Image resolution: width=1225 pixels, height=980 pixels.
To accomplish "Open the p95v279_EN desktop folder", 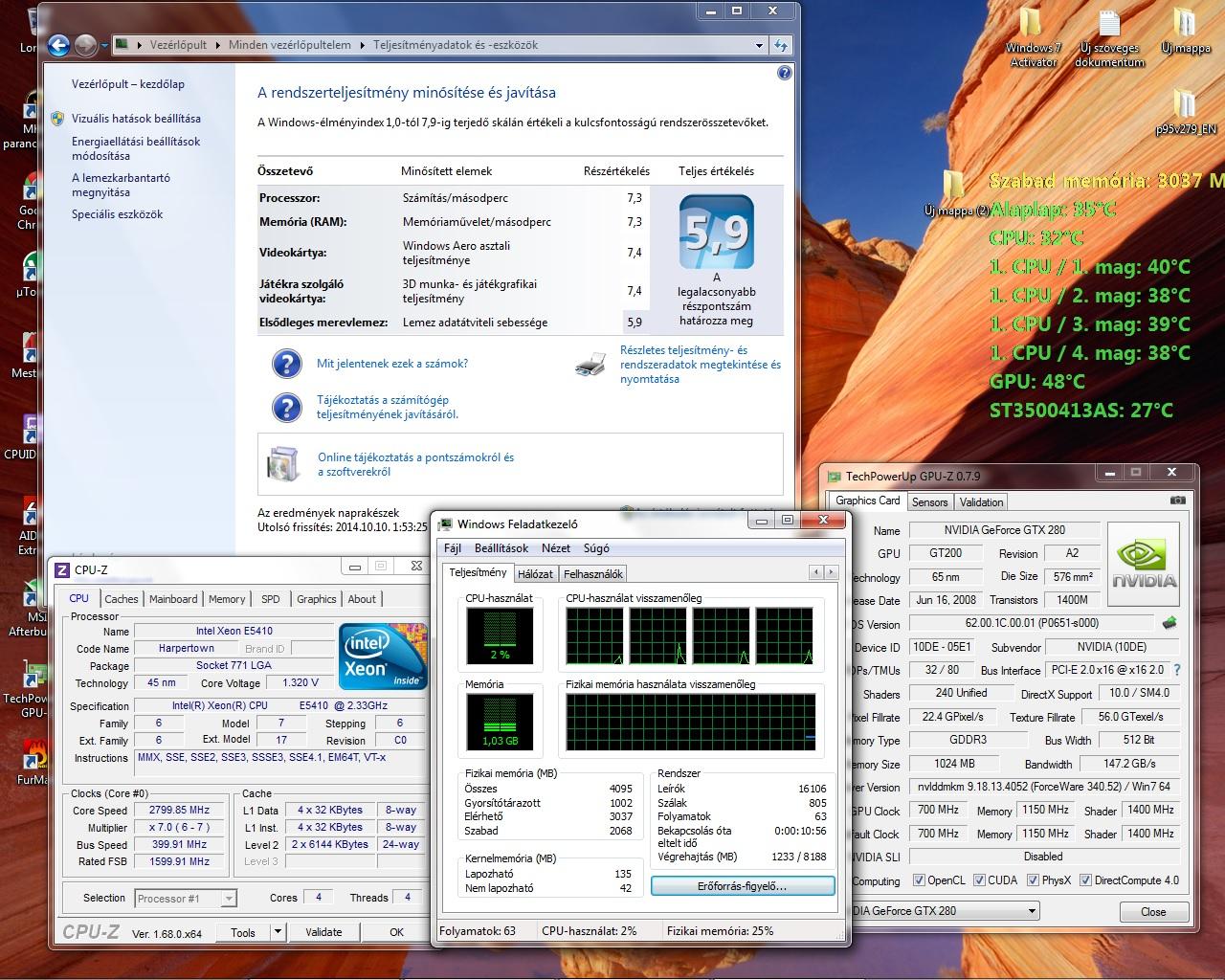I will [x=1185, y=113].
